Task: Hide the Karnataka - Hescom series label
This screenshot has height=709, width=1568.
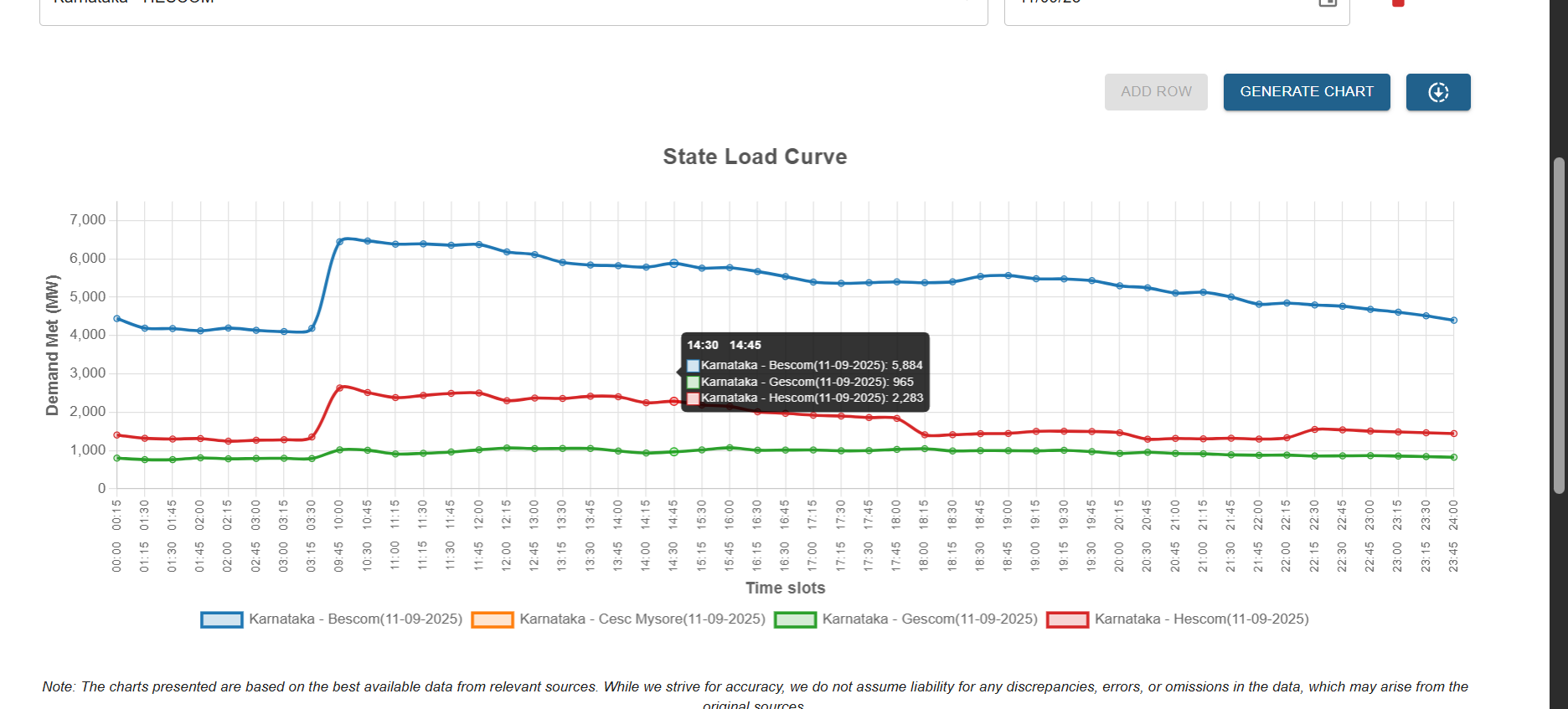Action: (1201, 619)
